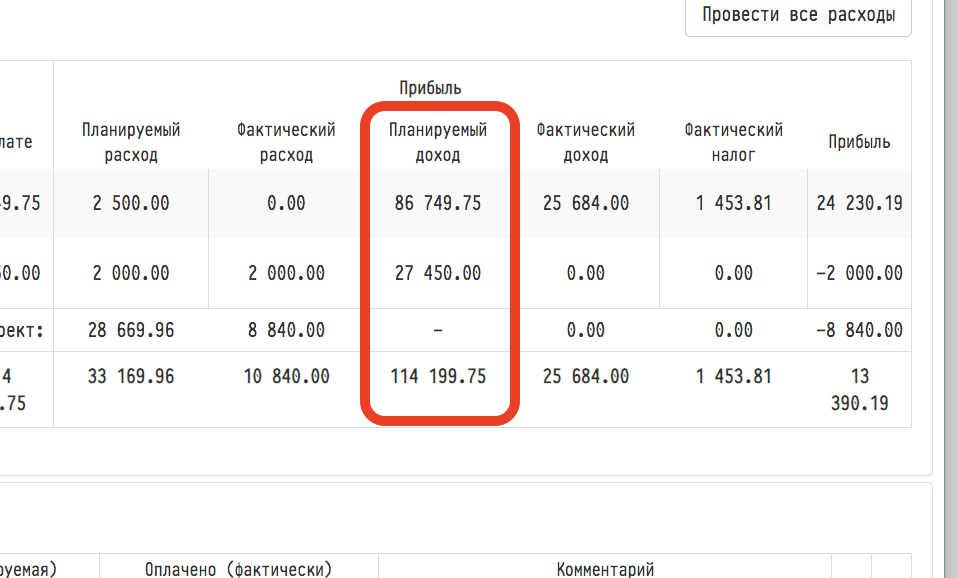Select the negative profit cell -2 000.00
This screenshot has height=578, width=958.
(x=859, y=273)
